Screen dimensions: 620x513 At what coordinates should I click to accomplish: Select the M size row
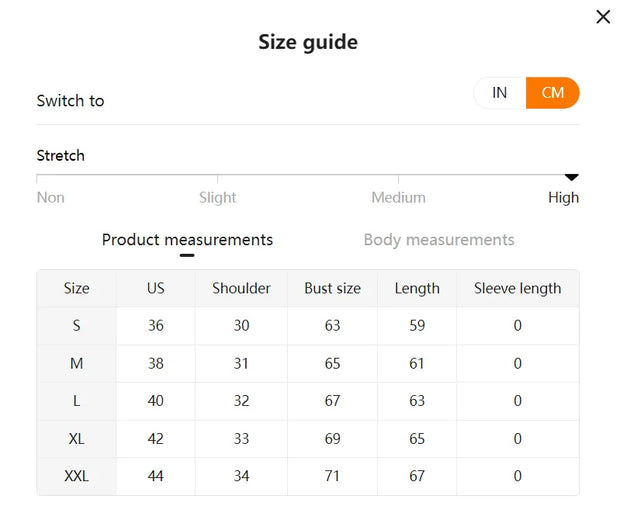pyautogui.click(x=77, y=364)
